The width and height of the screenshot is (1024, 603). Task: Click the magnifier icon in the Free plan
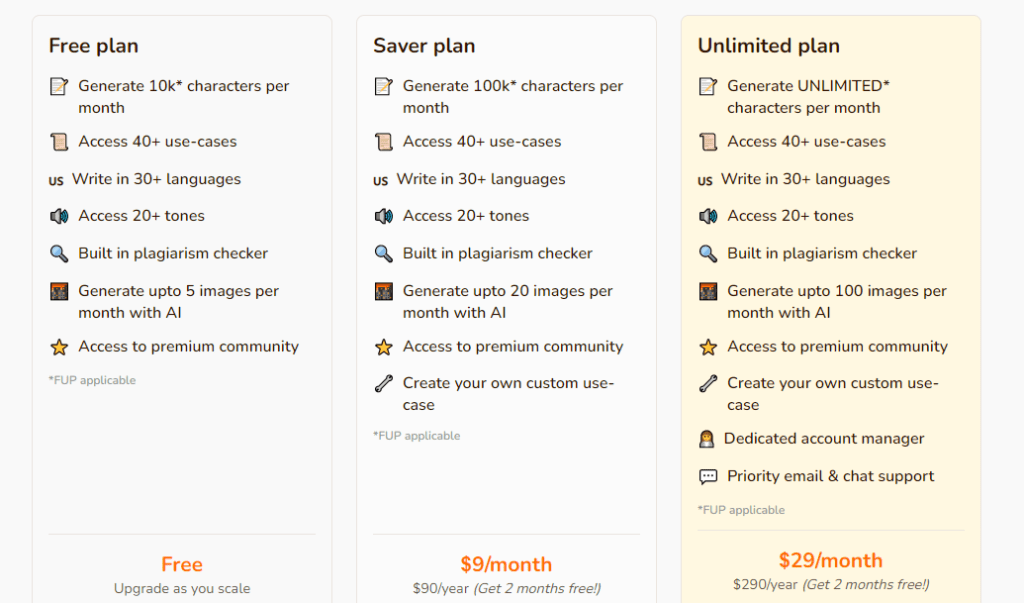59,253
